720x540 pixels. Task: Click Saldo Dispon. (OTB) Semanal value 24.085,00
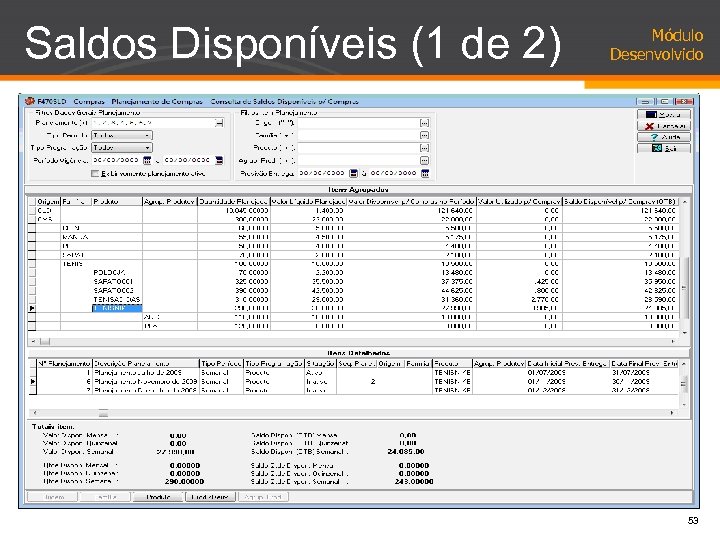pyautogui.click(x=406, y=451)
